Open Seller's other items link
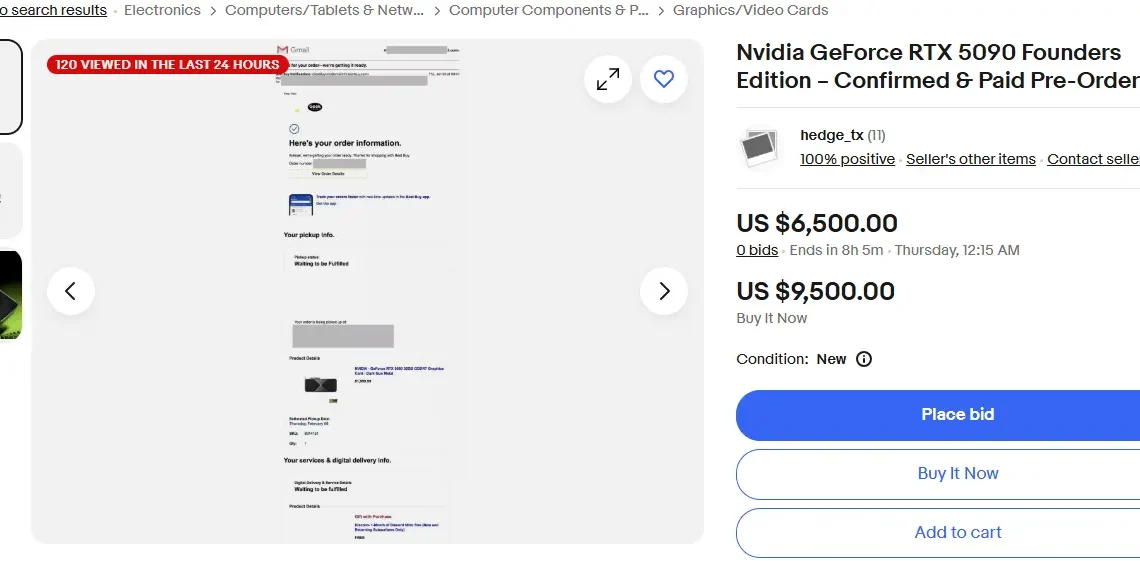Screen dimensions: 1140x561 click(x=971, y=159)
